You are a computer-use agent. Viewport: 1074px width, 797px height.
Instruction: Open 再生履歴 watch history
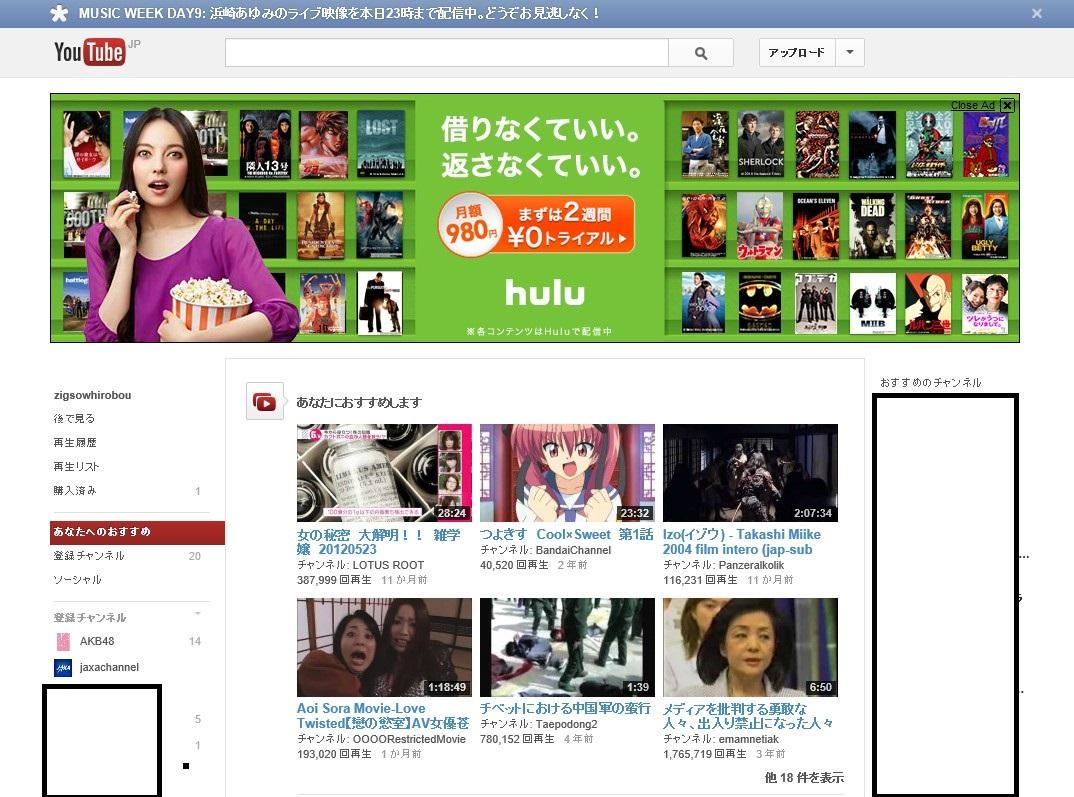75,442
